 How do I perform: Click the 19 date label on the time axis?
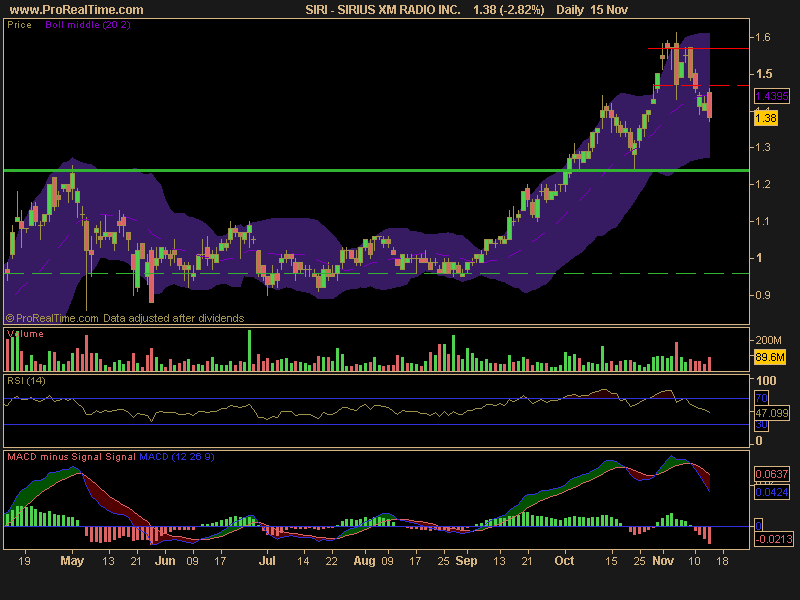pyautogui.click(x=24, y=561)
